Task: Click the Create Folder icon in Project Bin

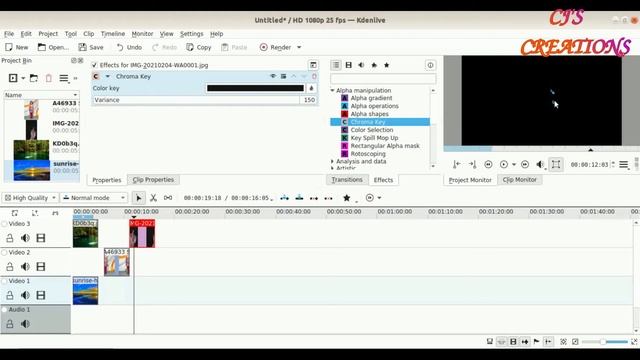Action: (x=34, y=78)
